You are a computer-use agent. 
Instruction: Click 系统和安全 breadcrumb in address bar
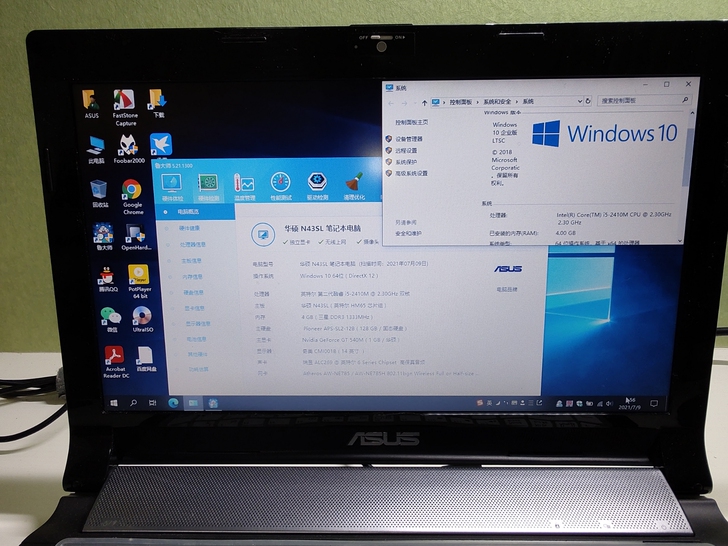(x=497, y=102)
